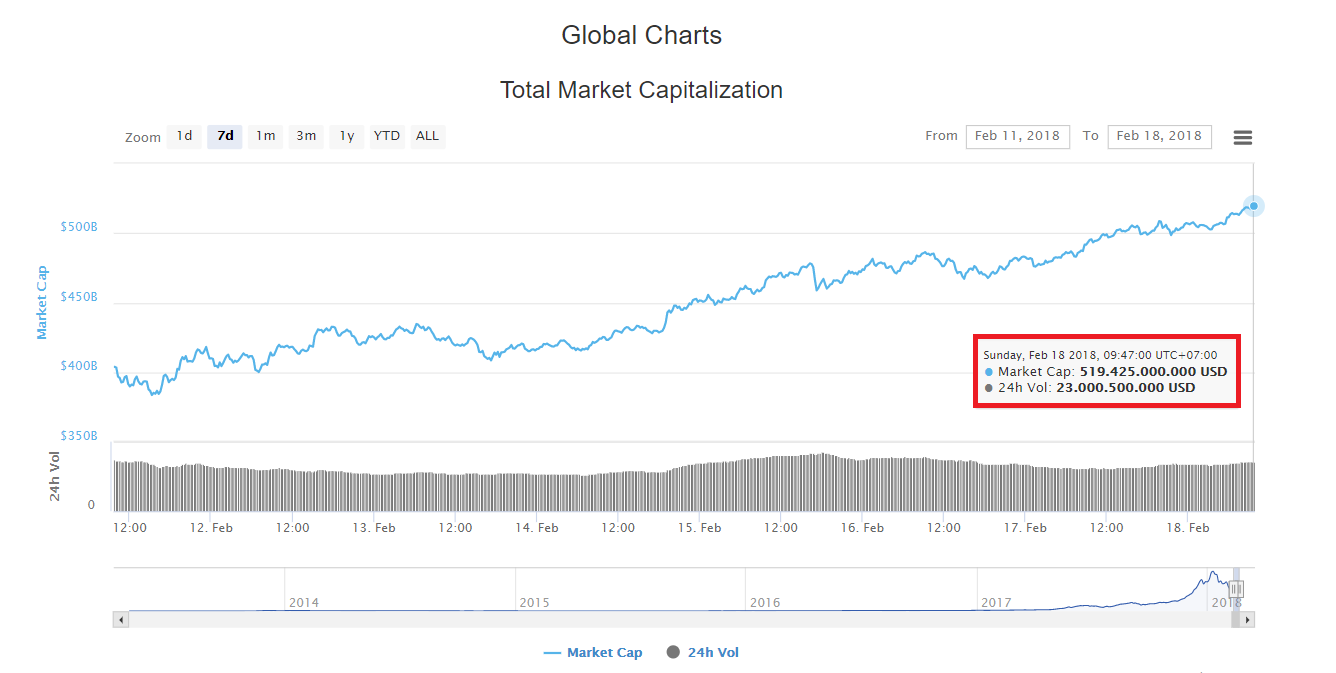The width and height of the screenshot is (1336, 673).
Task: Show ALL data range
Action: (x=427, y=136)
